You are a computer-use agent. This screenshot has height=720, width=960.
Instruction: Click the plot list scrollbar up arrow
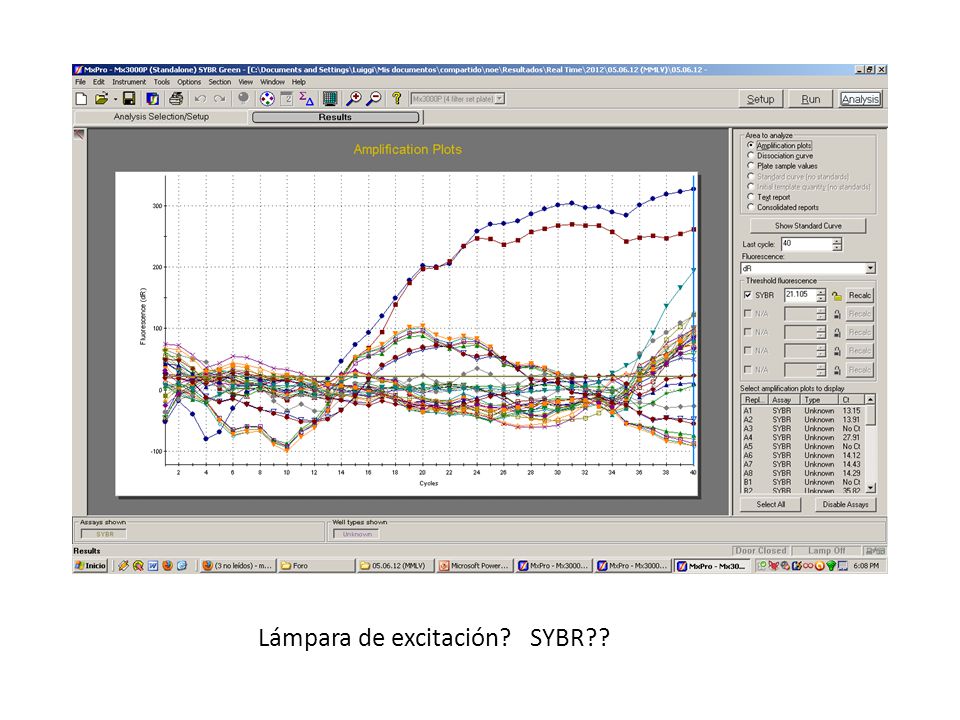pyautogui.click(x=871, y=399)
